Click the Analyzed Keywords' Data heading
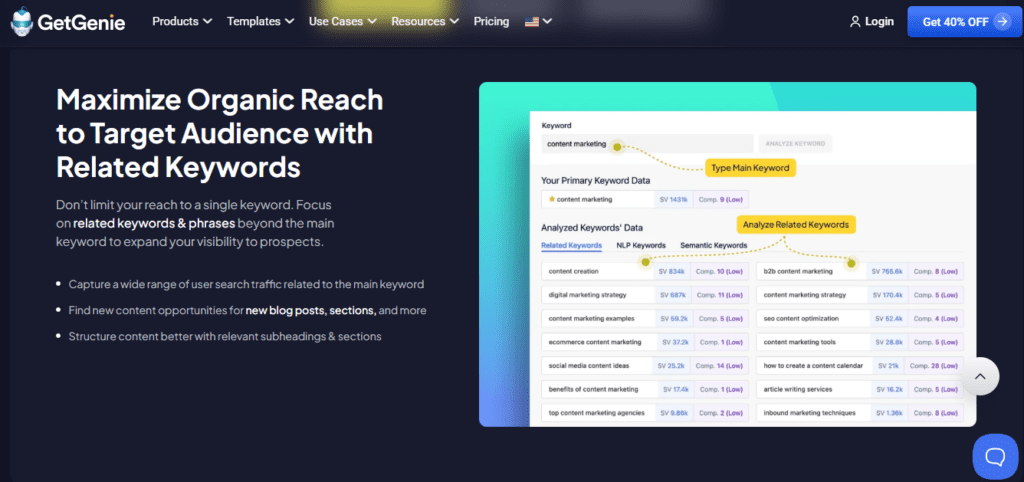The height and width of the screenshot is (482, 1024). 592,228
